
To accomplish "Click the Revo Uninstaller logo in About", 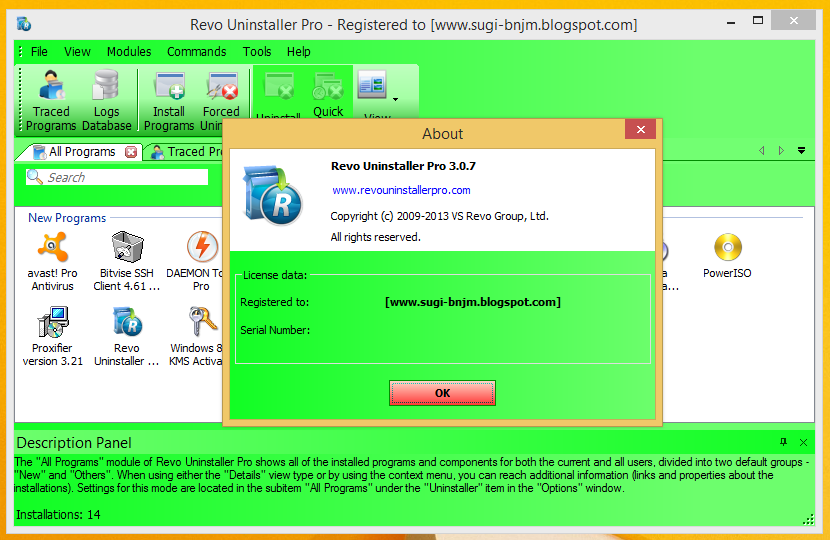I will coord(273,196).
